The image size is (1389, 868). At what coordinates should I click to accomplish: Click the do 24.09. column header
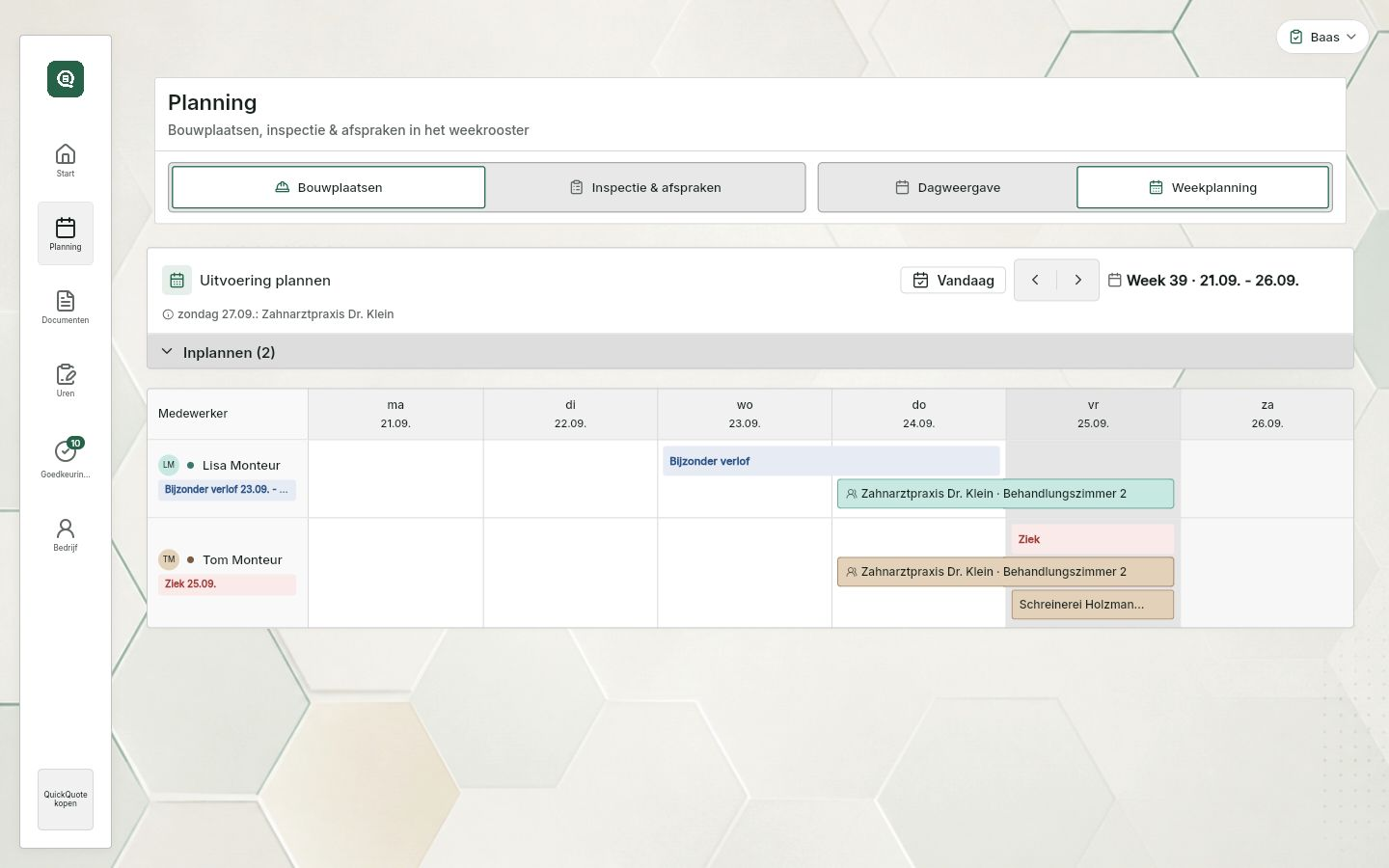(919, 414)
